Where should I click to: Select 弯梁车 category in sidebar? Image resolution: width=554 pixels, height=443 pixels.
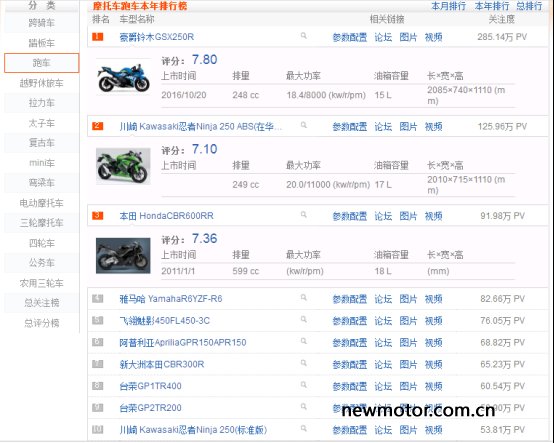coord(42,183)
